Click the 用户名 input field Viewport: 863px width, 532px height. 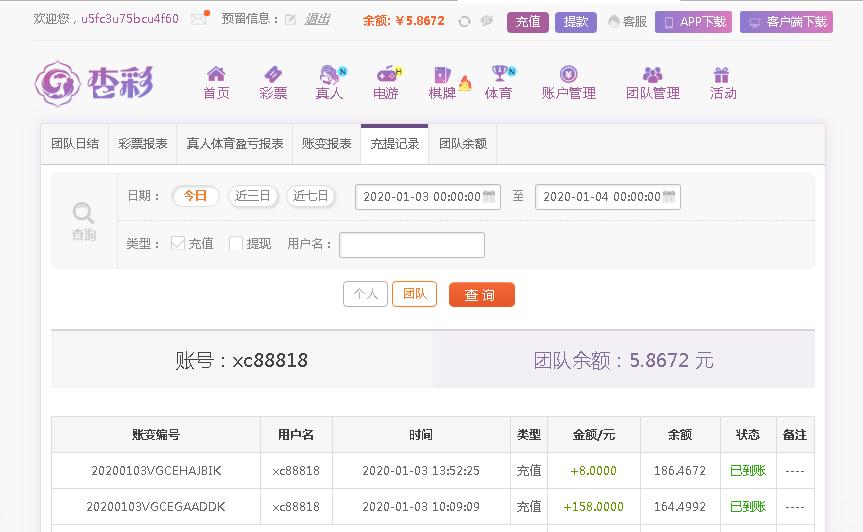412,245
